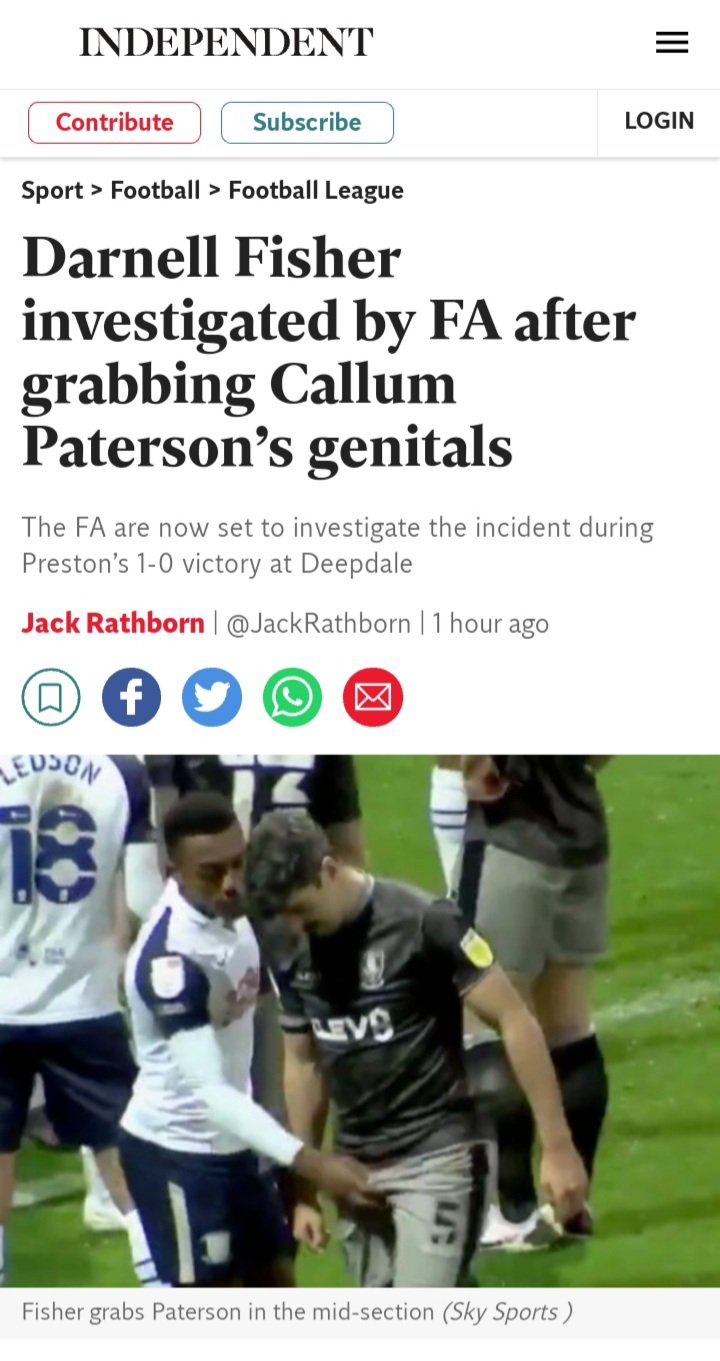Tap the '1 hour ago' timestamp

[490, 623]
